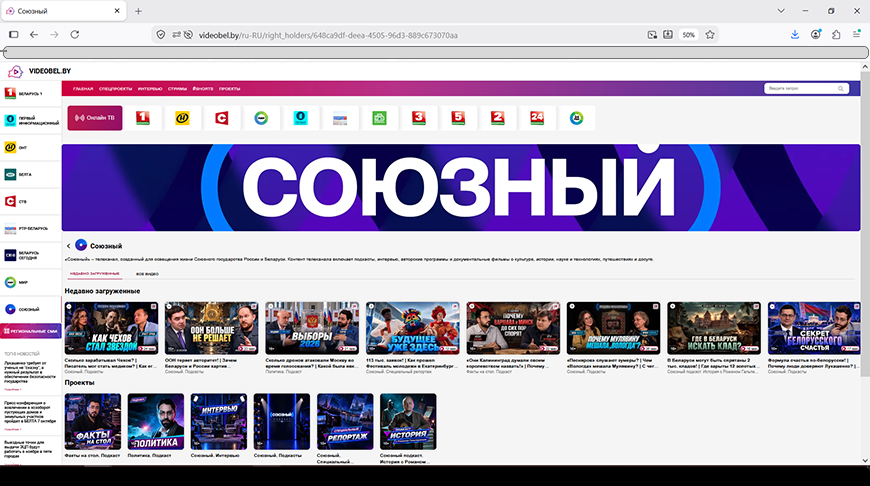Open the Где в Беларуси искать клад video
Viewport: 870px width, 486px height.
coord(714,328)
